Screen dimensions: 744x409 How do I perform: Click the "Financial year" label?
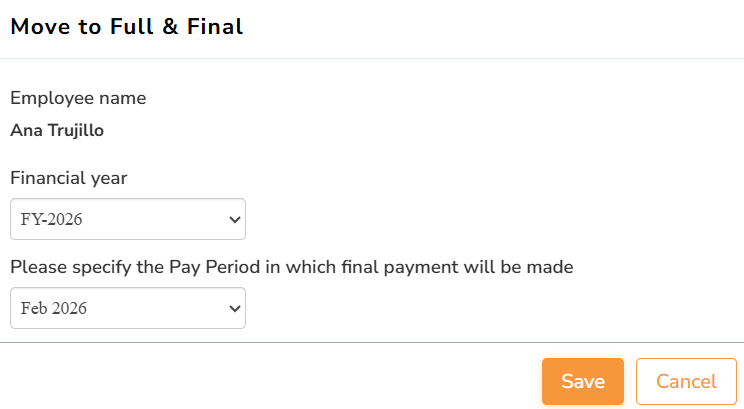(x=69, y=178)
